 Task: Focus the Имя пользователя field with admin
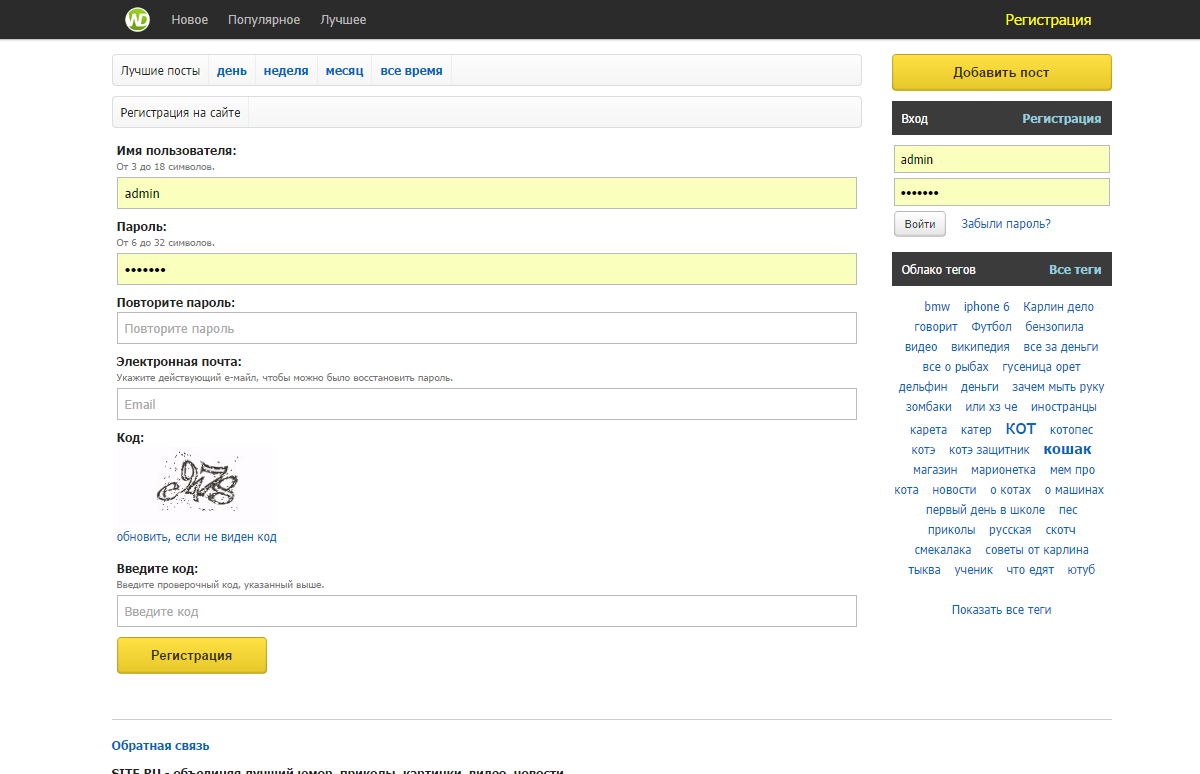click(x=487, y=193)
